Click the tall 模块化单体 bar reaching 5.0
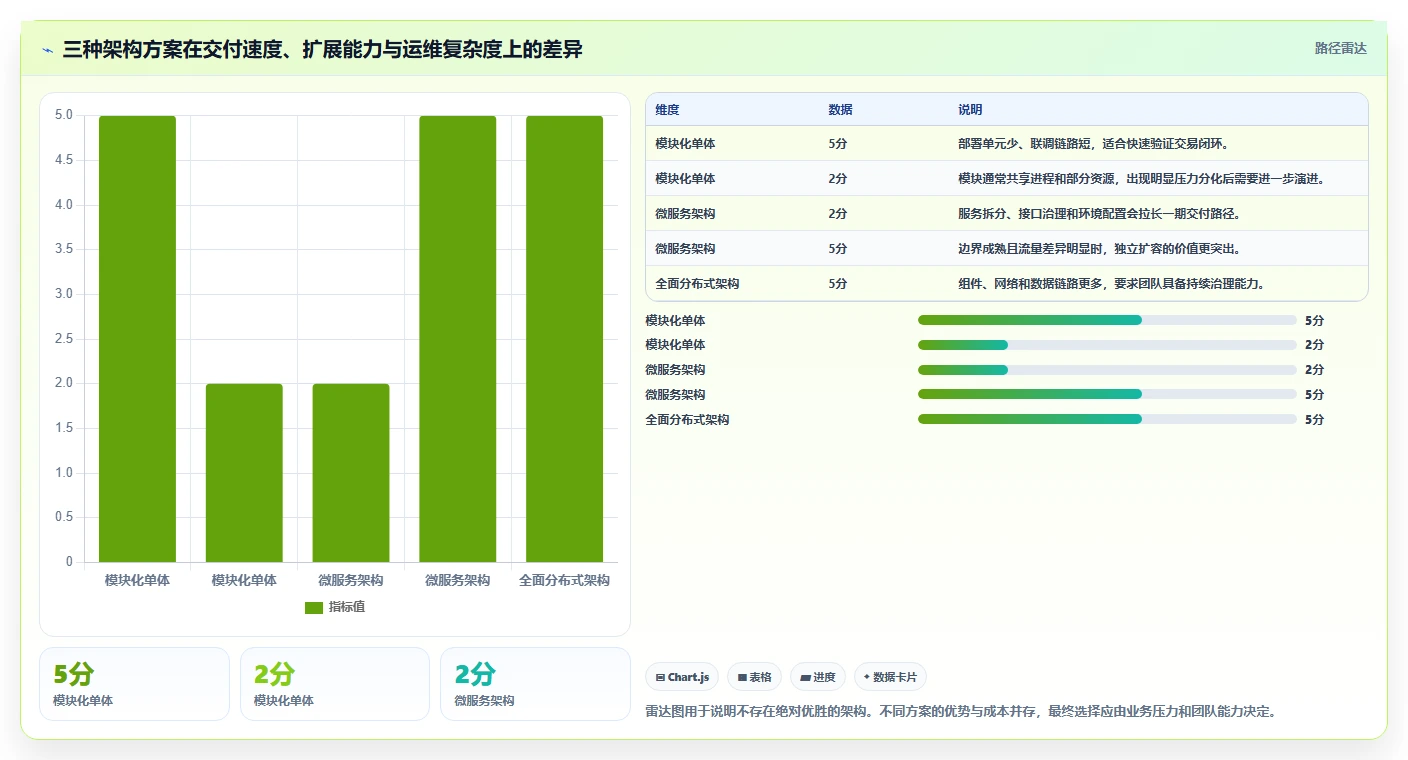Viewport: 1408px width, 760px height. tap(137, 339)
